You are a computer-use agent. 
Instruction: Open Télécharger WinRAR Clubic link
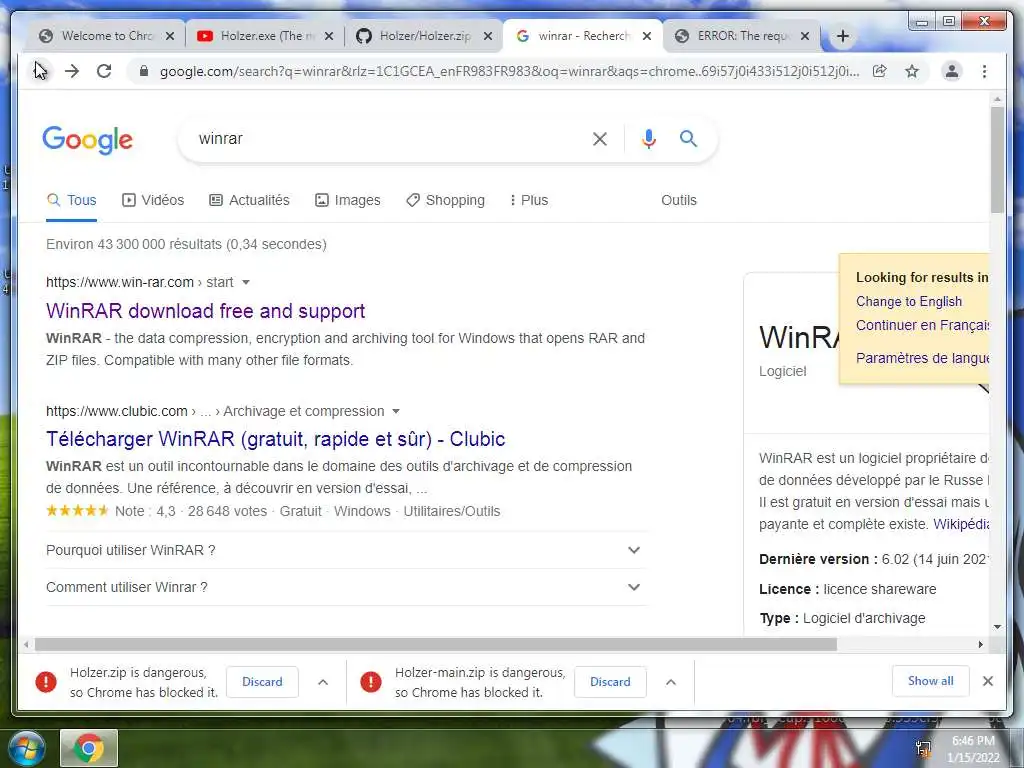276,439
